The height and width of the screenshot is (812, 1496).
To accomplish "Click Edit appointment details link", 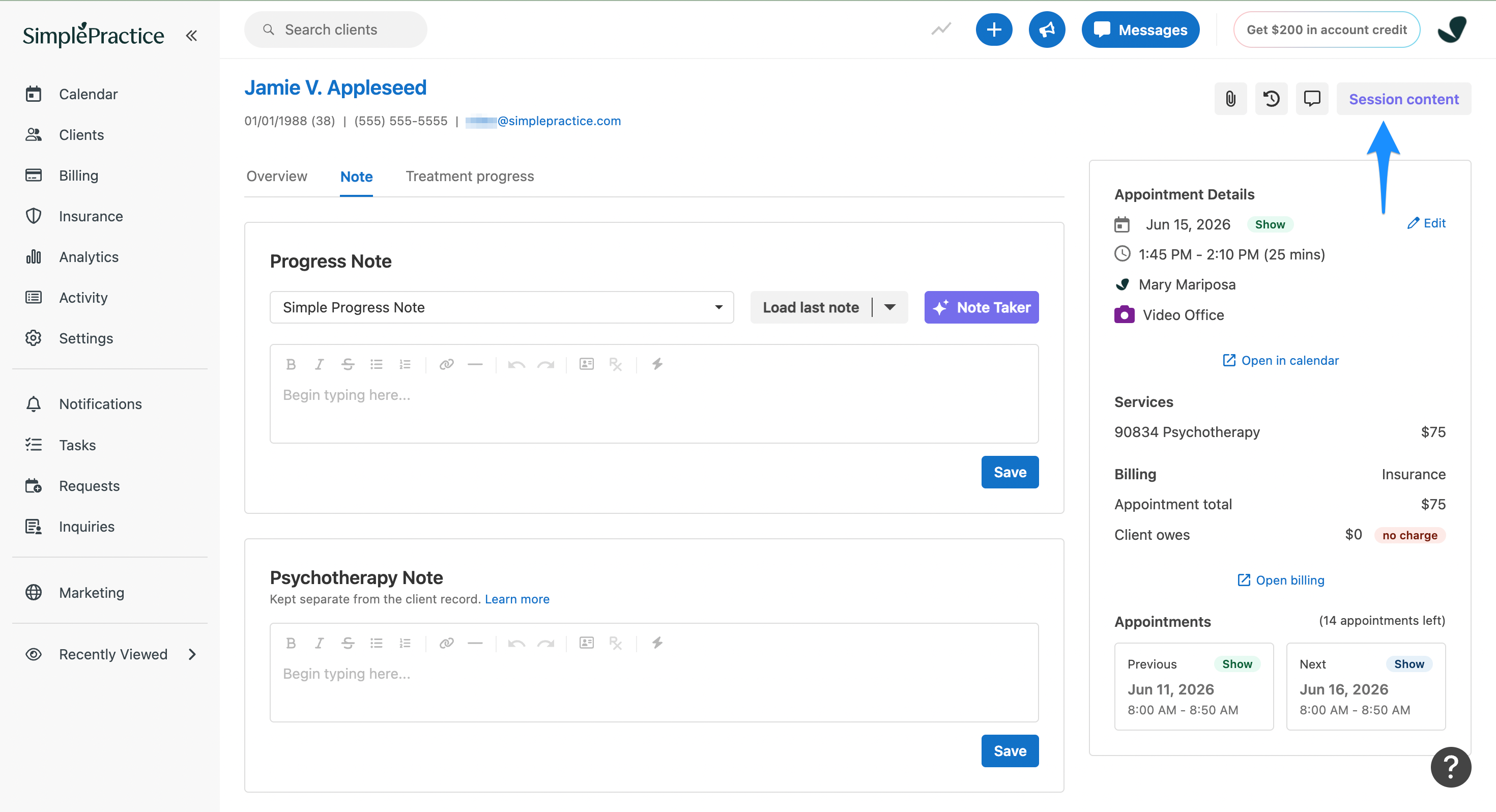I will [x=1426, y=223].
